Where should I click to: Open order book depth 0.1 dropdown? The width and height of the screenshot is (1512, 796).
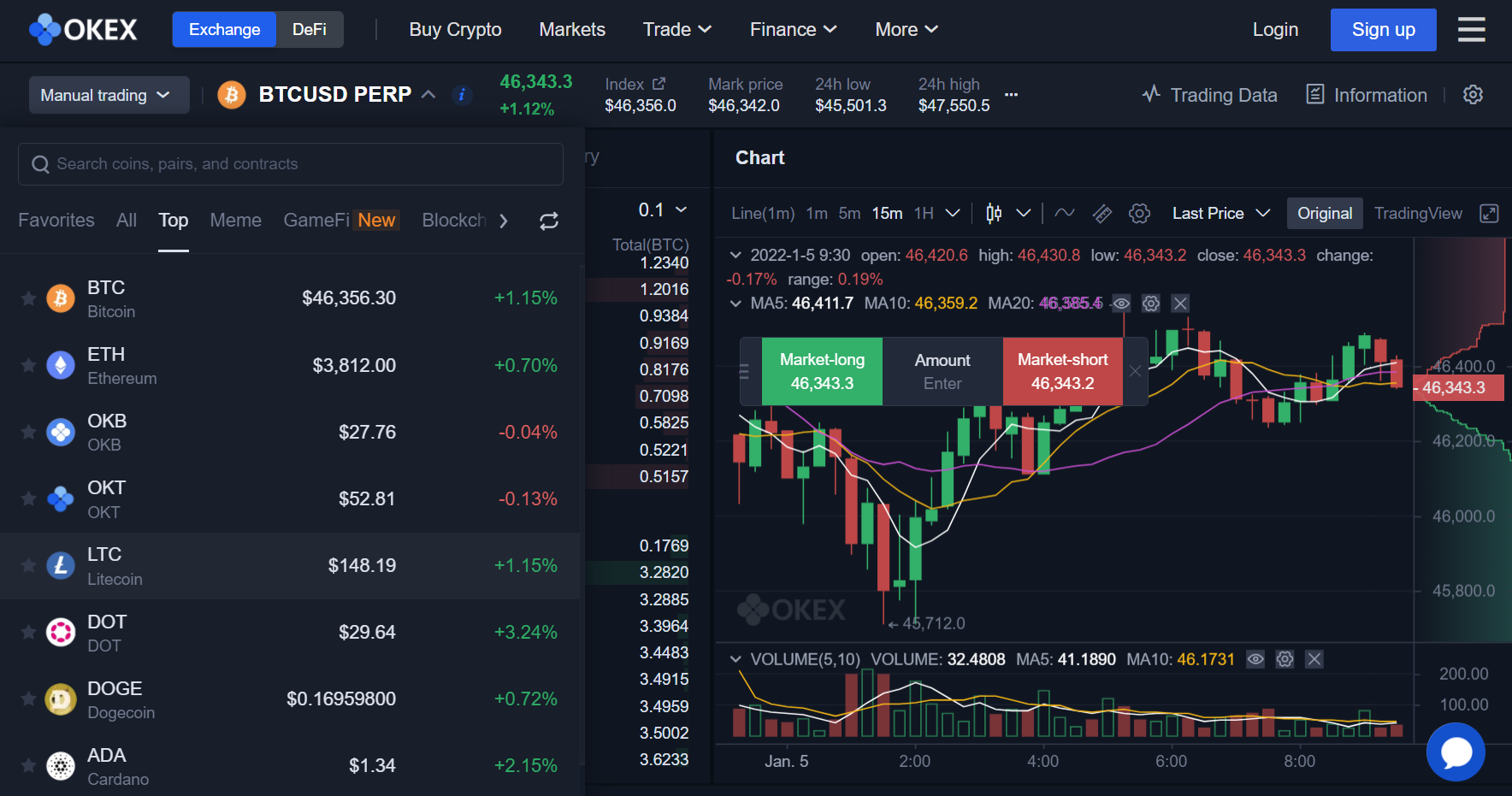coord(663,210)
